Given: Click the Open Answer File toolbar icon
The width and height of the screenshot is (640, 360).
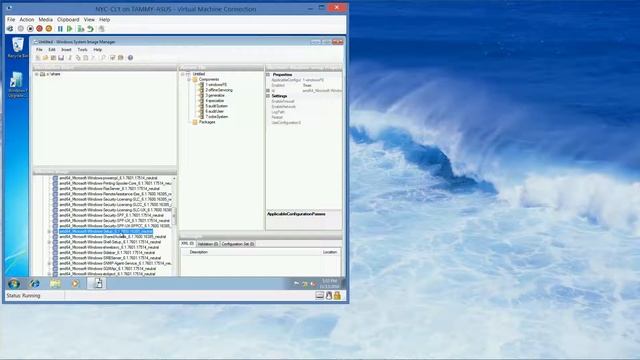Looking at the screenshot, I should [x=45, y=58].
